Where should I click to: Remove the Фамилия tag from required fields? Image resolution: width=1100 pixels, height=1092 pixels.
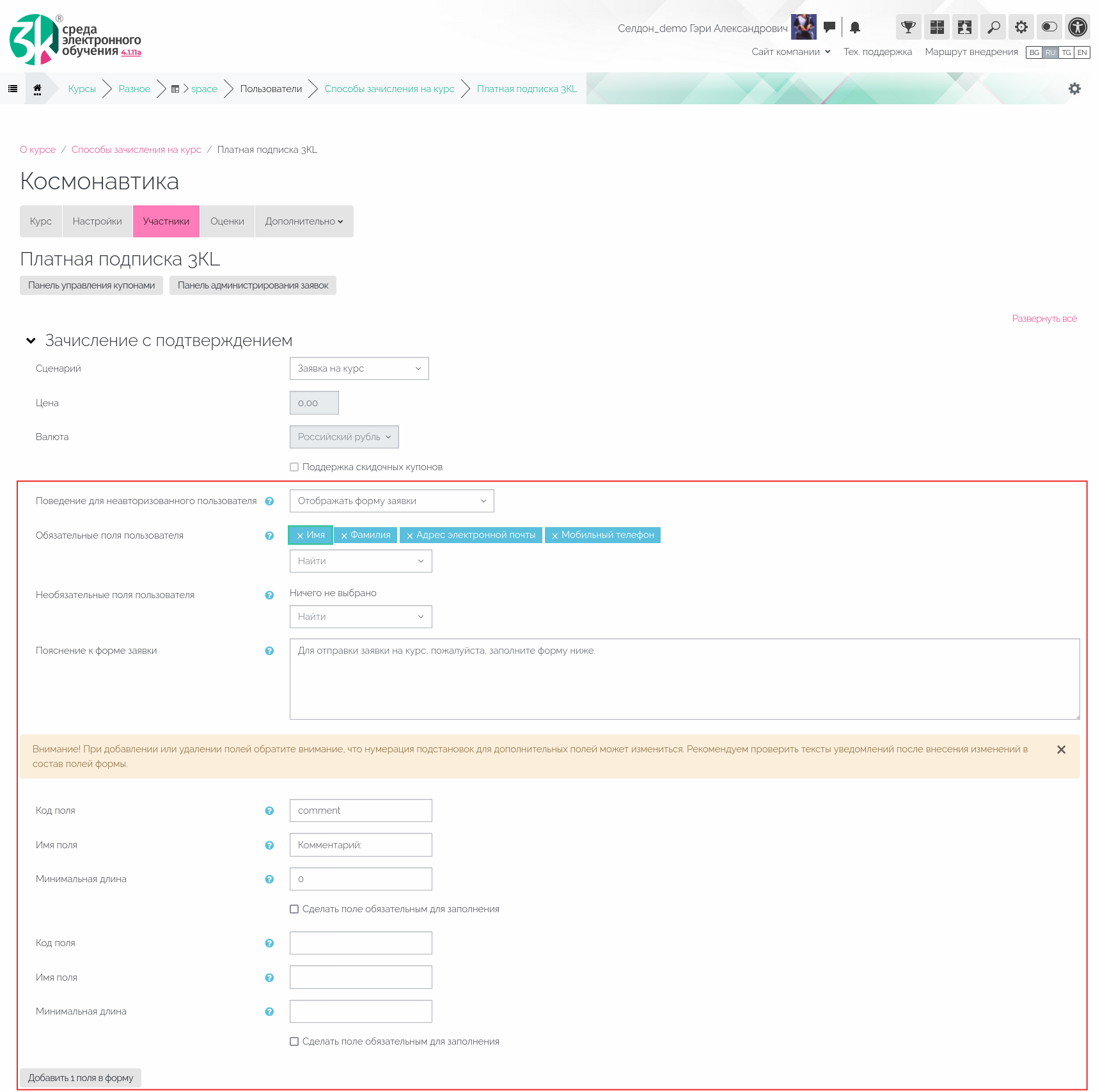pyautogui.click(x=344, y=536)
